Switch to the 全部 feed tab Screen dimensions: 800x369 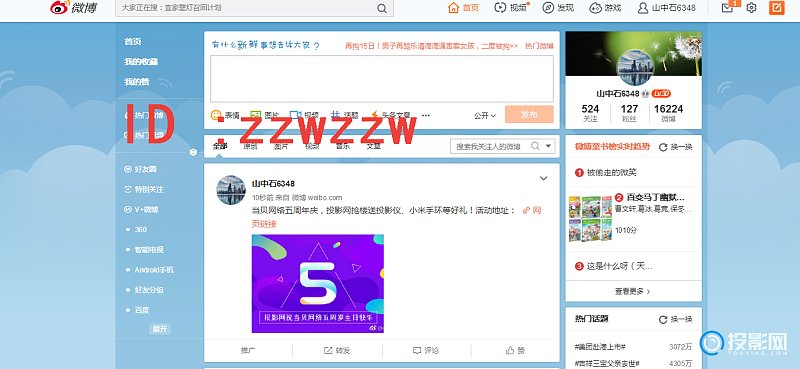220,146
